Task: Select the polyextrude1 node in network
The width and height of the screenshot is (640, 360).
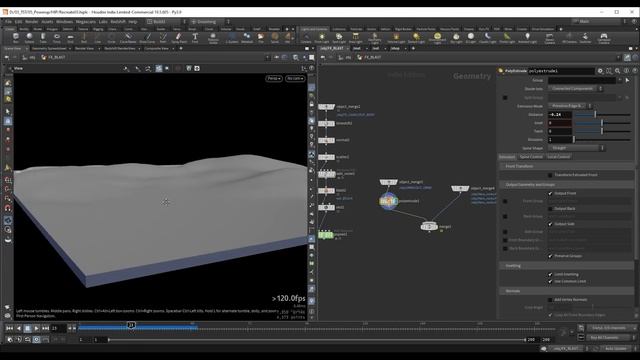Action: 389,201
